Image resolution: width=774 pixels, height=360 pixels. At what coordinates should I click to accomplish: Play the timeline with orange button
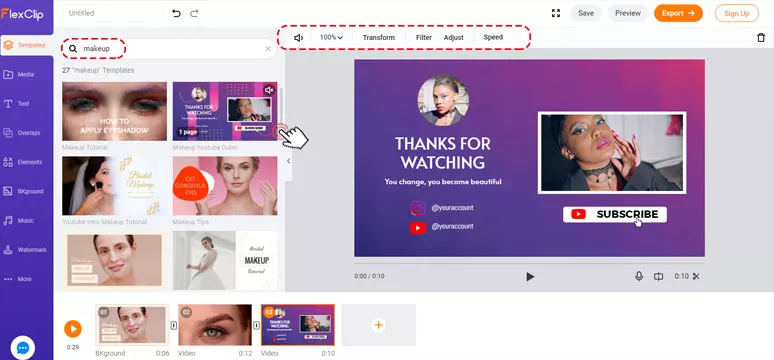coord(73,328)
